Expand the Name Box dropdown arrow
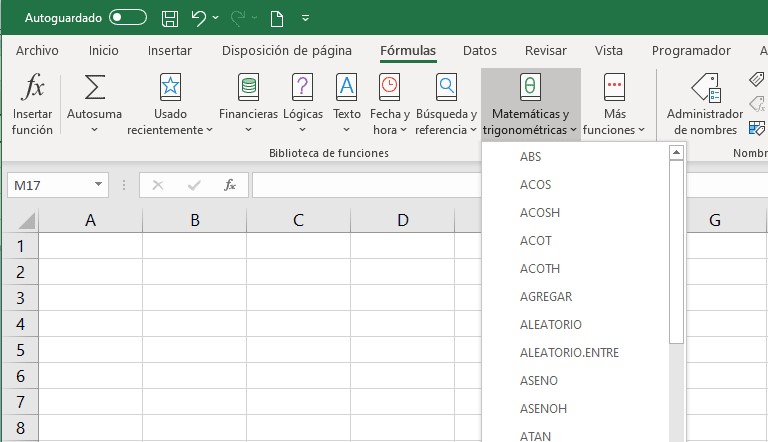768x442 pixels. click(x=98, y=185)
